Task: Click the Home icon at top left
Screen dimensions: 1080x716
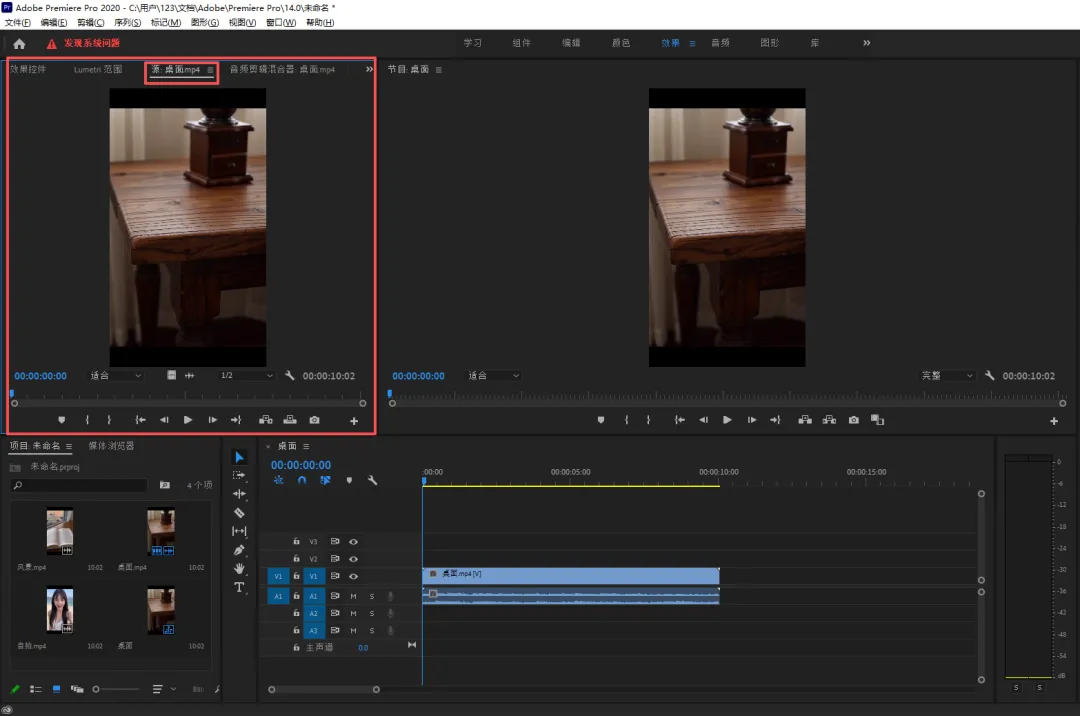Action: click(x=19, y=43)
